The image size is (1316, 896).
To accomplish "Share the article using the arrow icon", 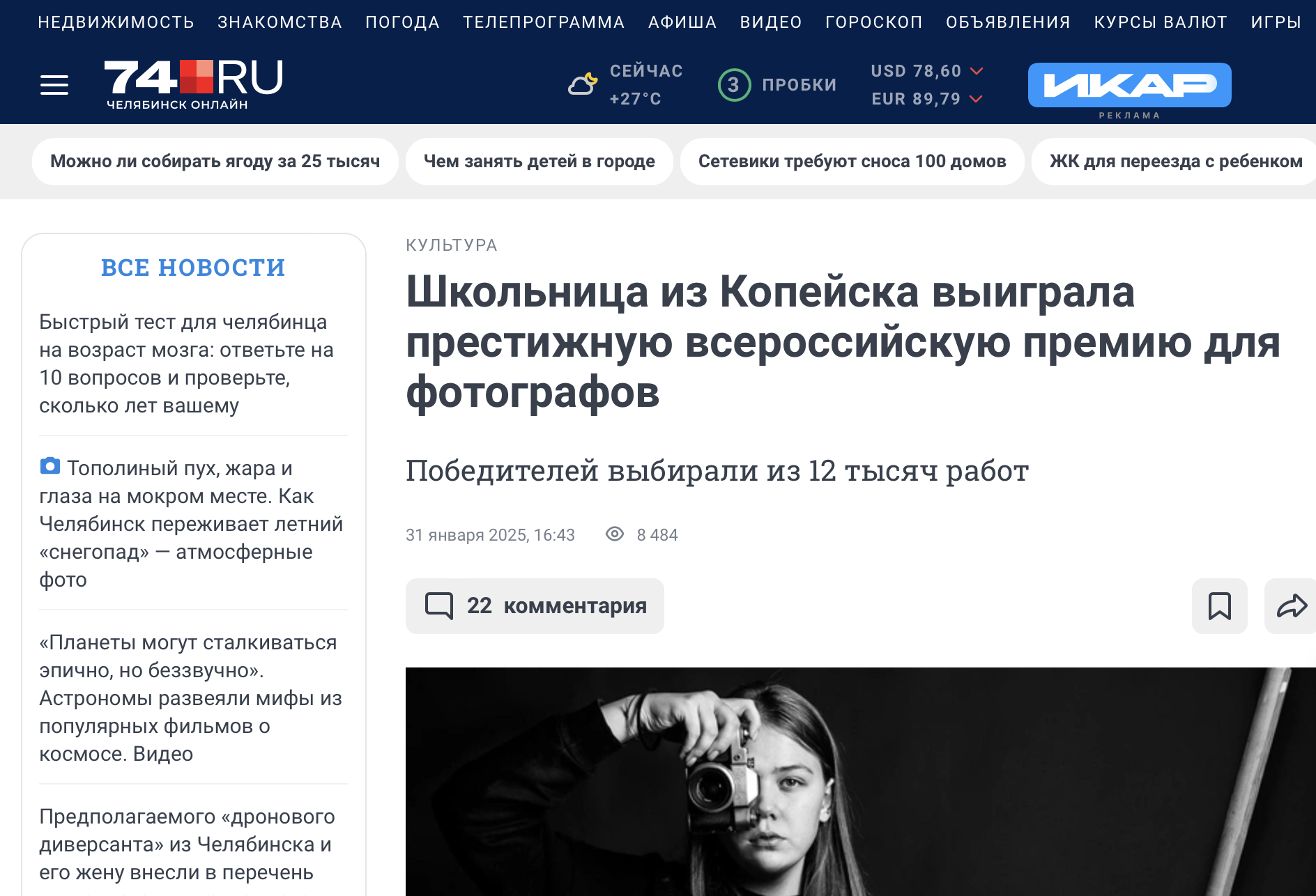I will click(x=1291, y=605).
